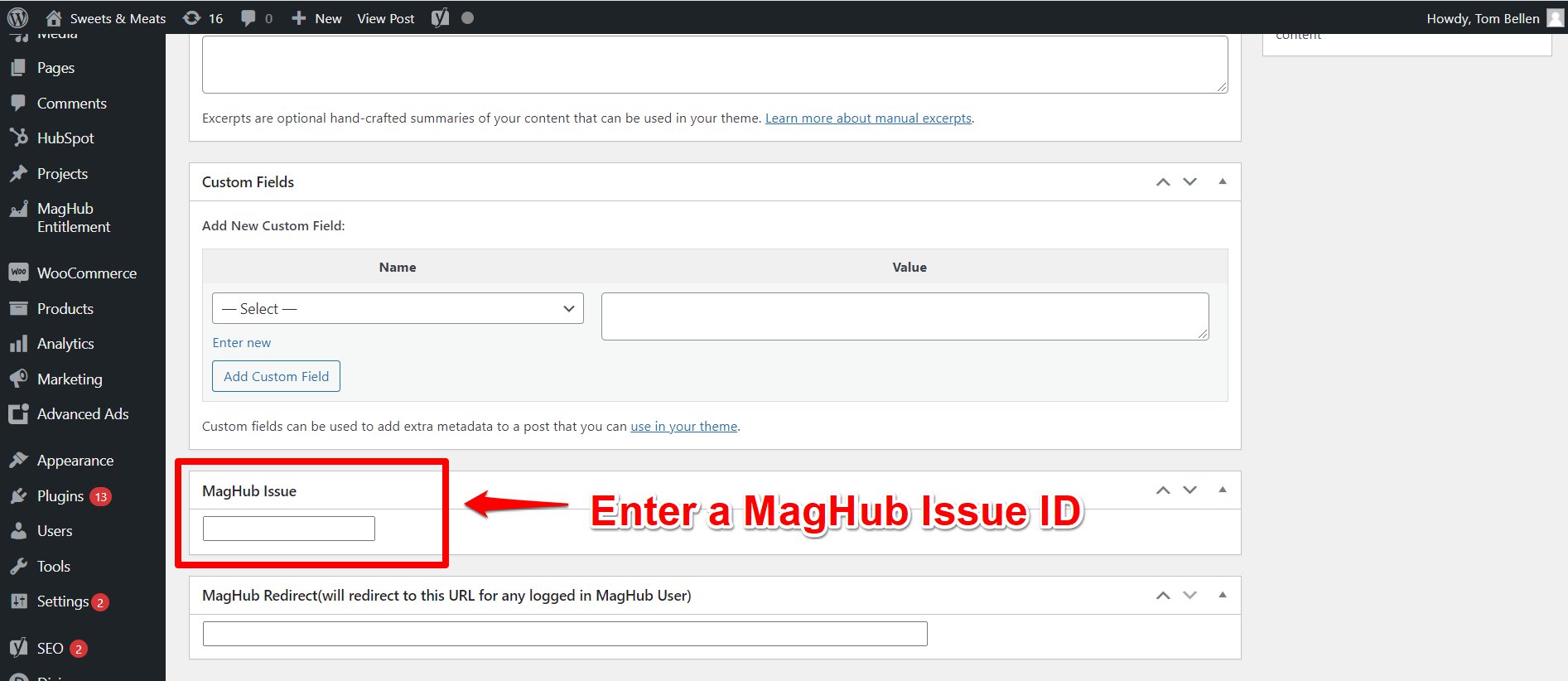Collapse the MagHub Redirect panel
This screenshot has height=681, width=1568.
1223,595
